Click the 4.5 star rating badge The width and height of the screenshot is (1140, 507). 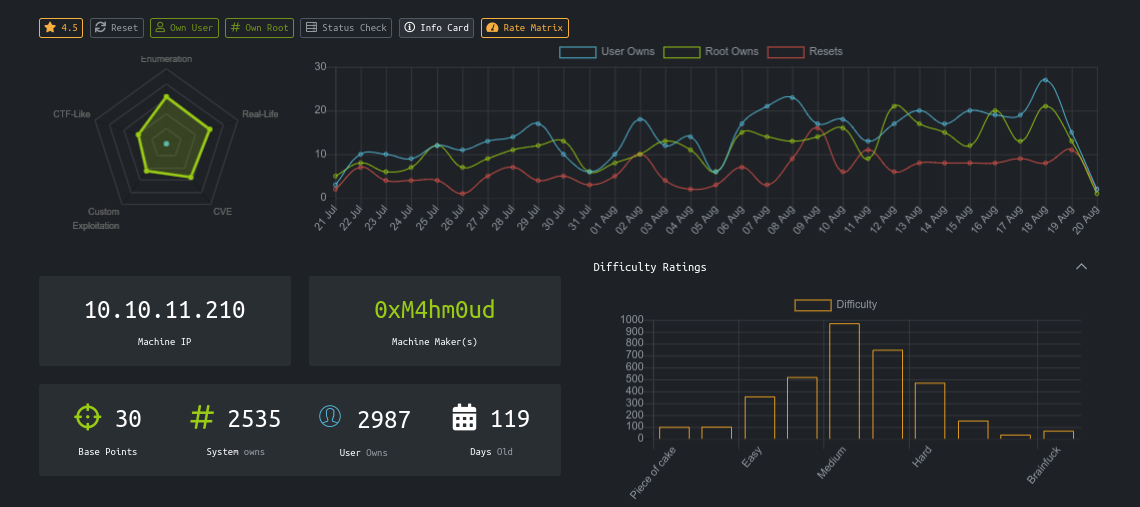(x=61, y=28)
